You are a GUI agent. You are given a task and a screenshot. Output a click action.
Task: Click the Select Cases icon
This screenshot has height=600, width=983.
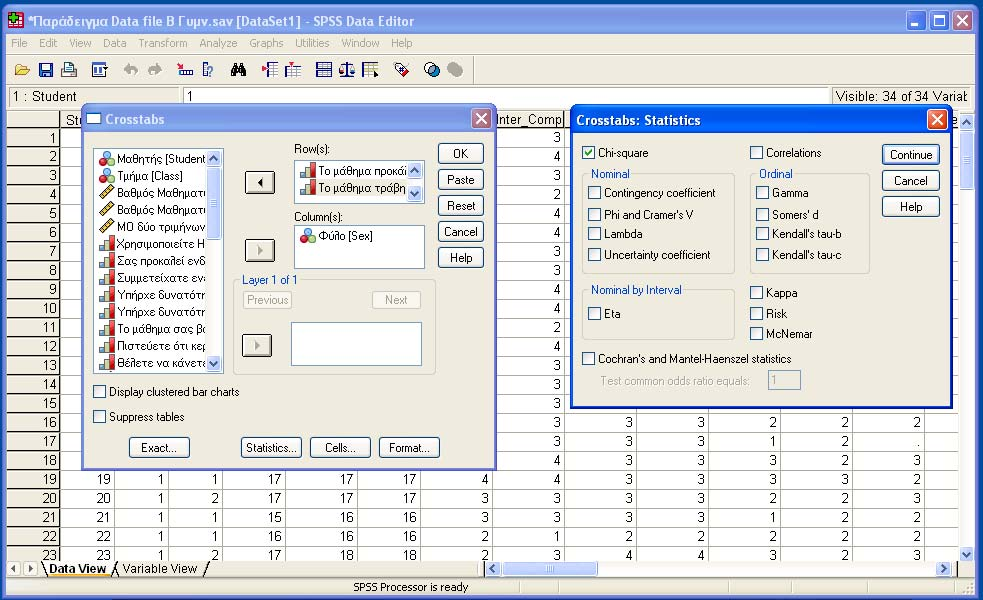[x=371, y=70]
